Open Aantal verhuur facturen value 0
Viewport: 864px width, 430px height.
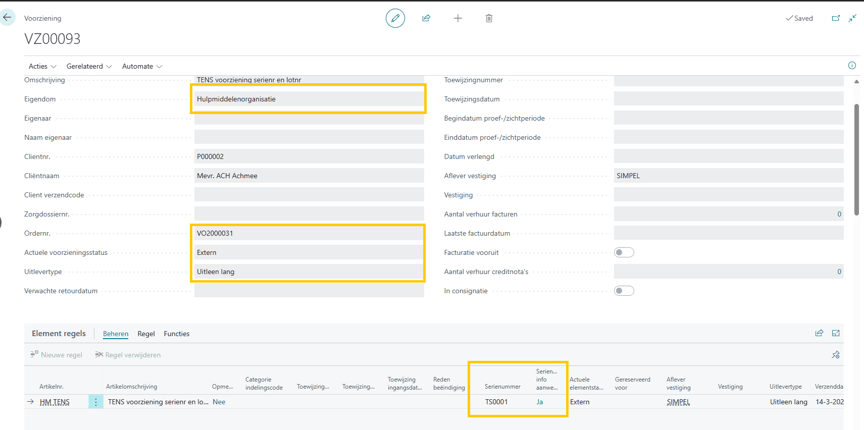click(x=839, y=214)
